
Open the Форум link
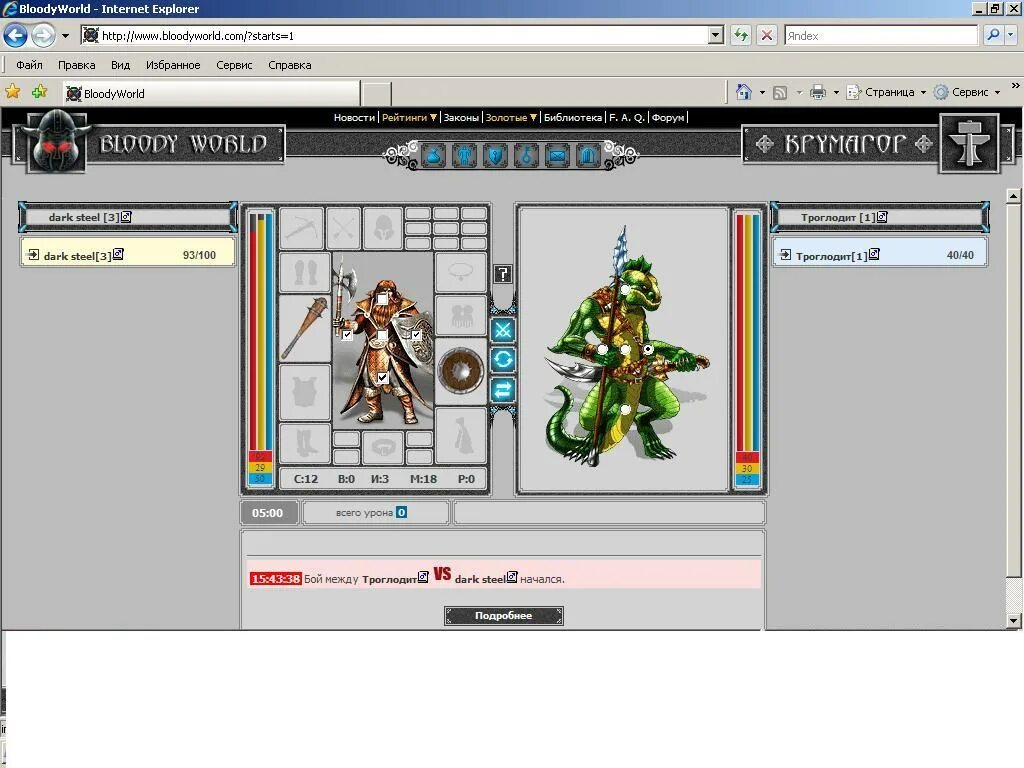668,118
